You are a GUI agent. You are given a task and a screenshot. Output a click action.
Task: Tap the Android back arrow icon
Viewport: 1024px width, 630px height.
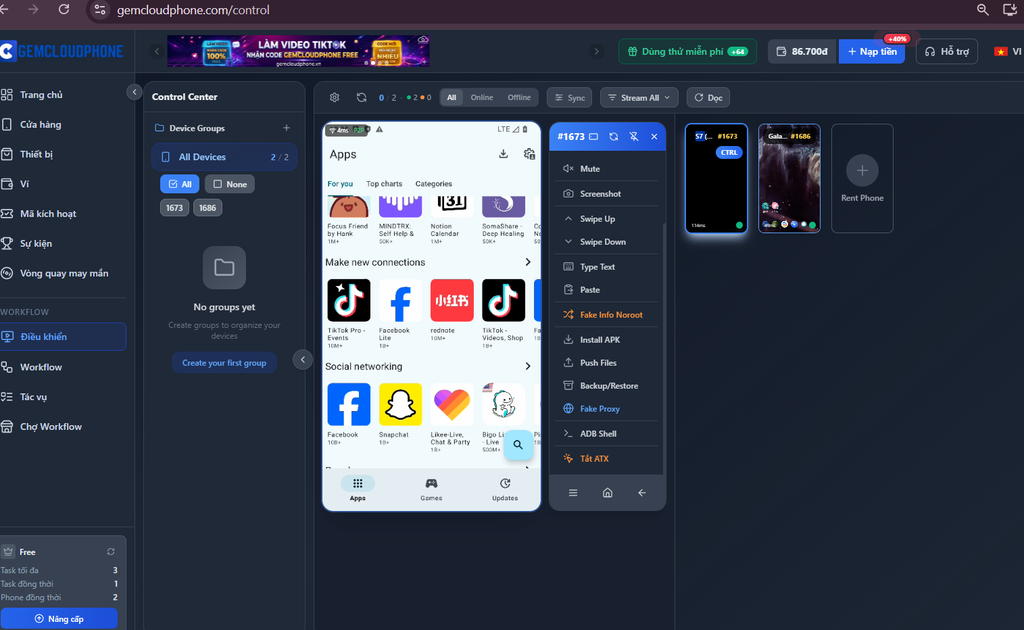(x=642, y=493)
